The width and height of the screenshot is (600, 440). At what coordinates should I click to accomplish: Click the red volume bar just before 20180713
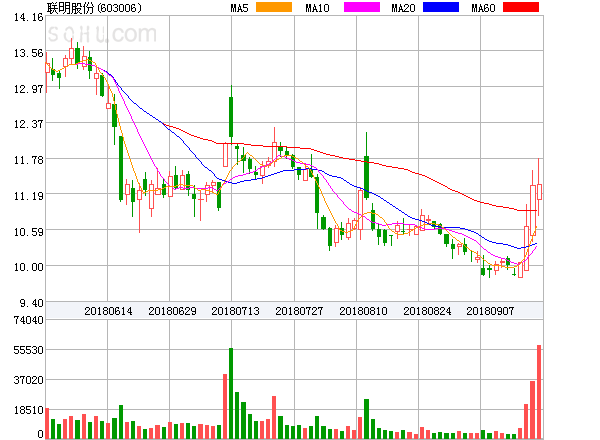click(x=225, y=406)
